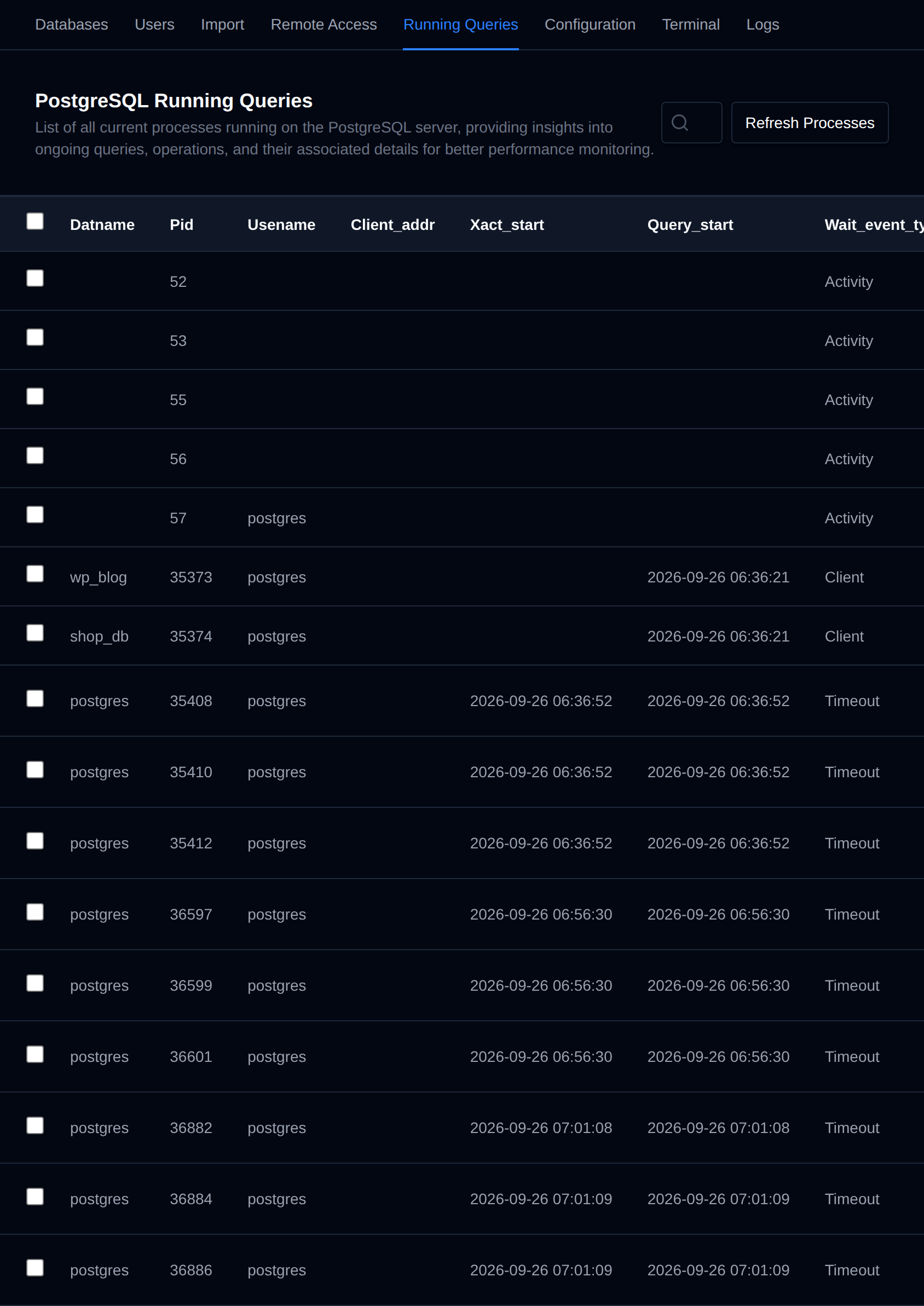Click the Usename column header
Screen dimensions: 924x1306
pos(281,224)
